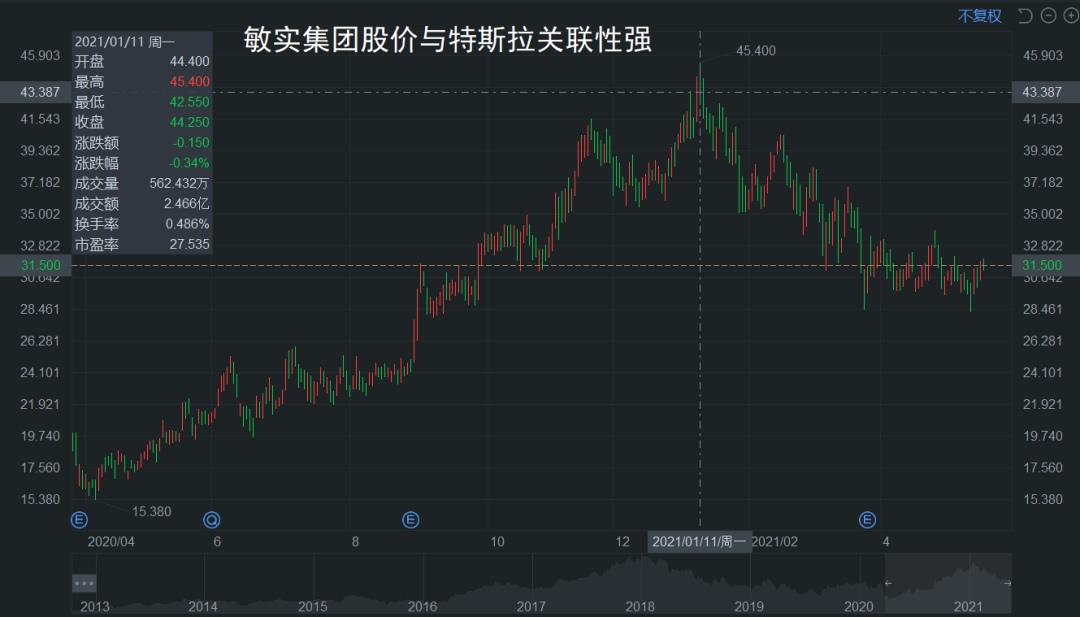
Task: Click the 2021/01/11 周一 panel header
Action: point(125,42)
